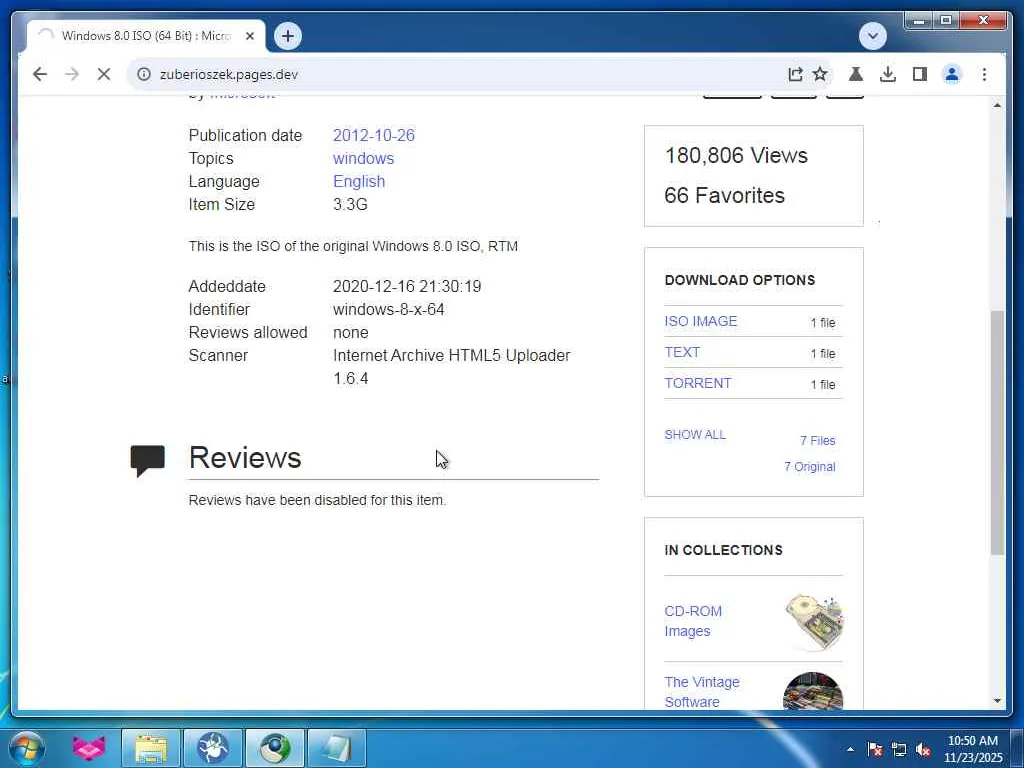Viewport: 1024px width, 768px height.
Task: Open network tray icon
Action: 899,749
